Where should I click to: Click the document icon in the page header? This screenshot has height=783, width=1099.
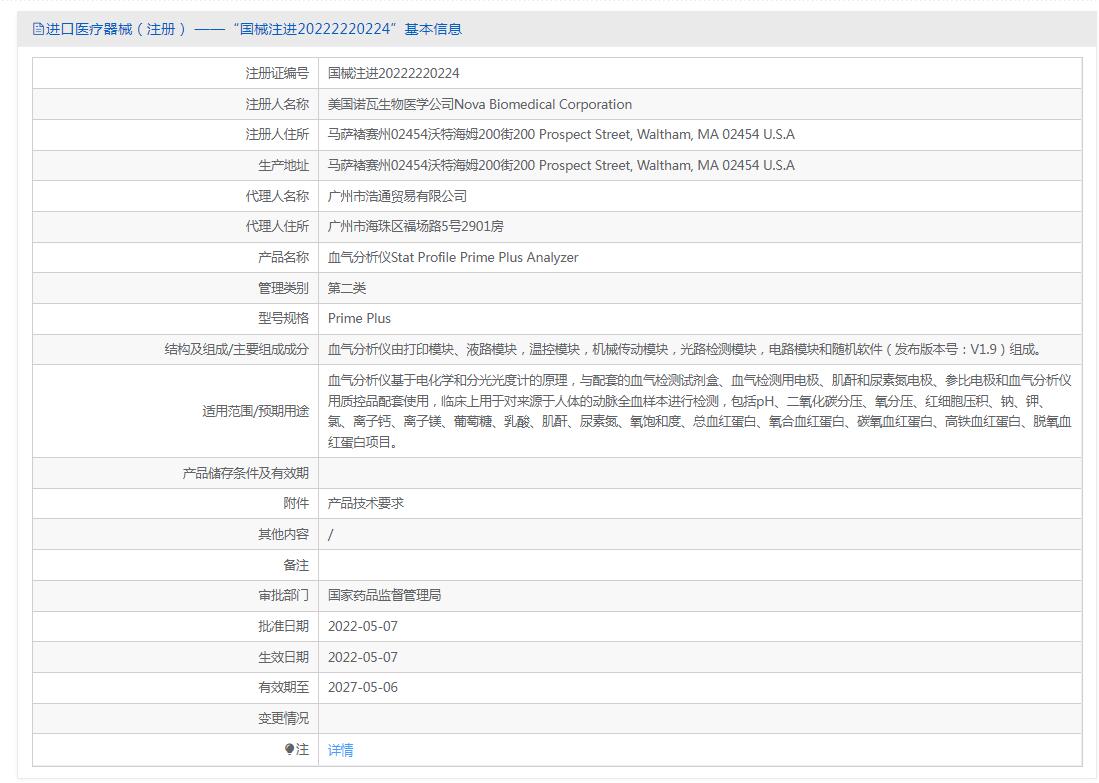(x=38, y=29)
